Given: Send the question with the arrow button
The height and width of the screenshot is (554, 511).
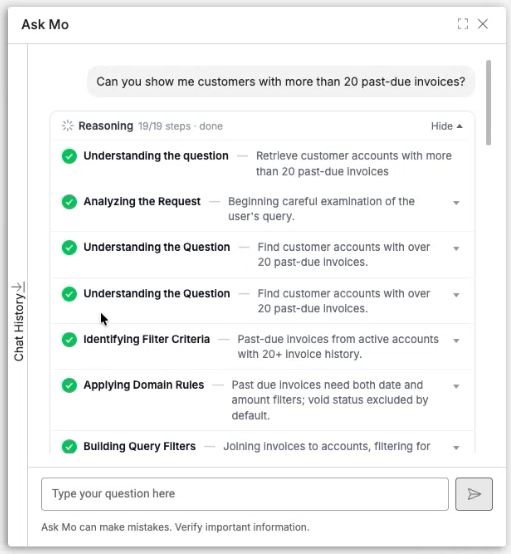Looking at the screenshot, I should (474, 494).
